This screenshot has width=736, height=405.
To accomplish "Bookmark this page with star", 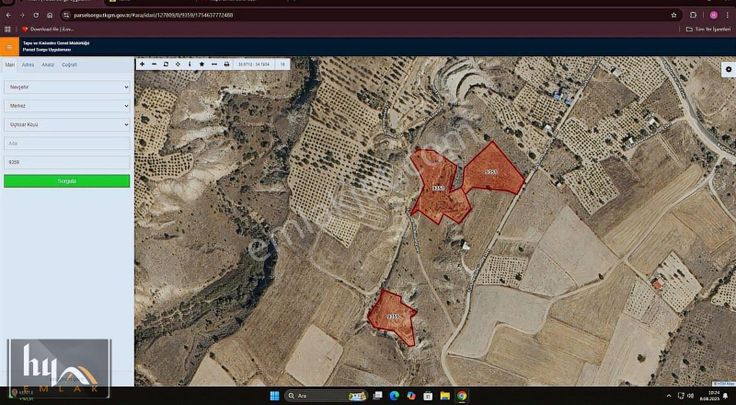I will tap(674, 15).
